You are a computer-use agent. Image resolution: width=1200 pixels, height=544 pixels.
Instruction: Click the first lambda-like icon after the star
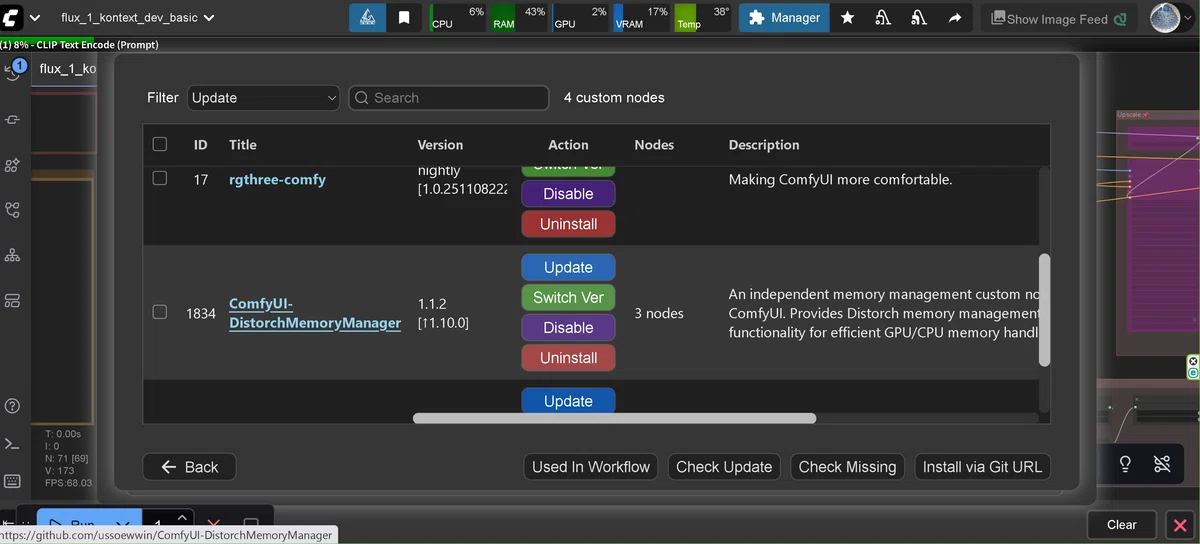883,18
